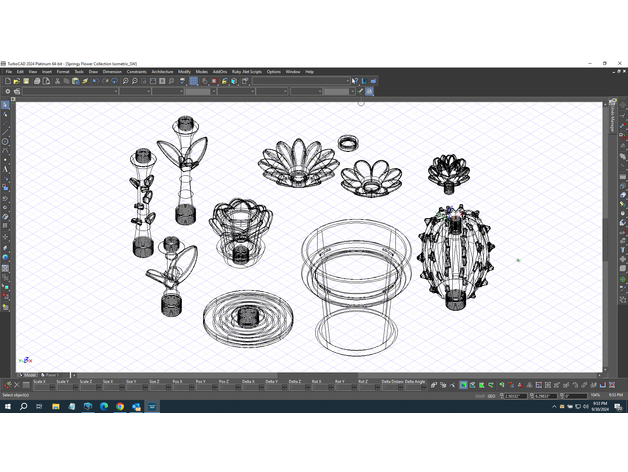Open the Dimension menu

pos(112,72)
